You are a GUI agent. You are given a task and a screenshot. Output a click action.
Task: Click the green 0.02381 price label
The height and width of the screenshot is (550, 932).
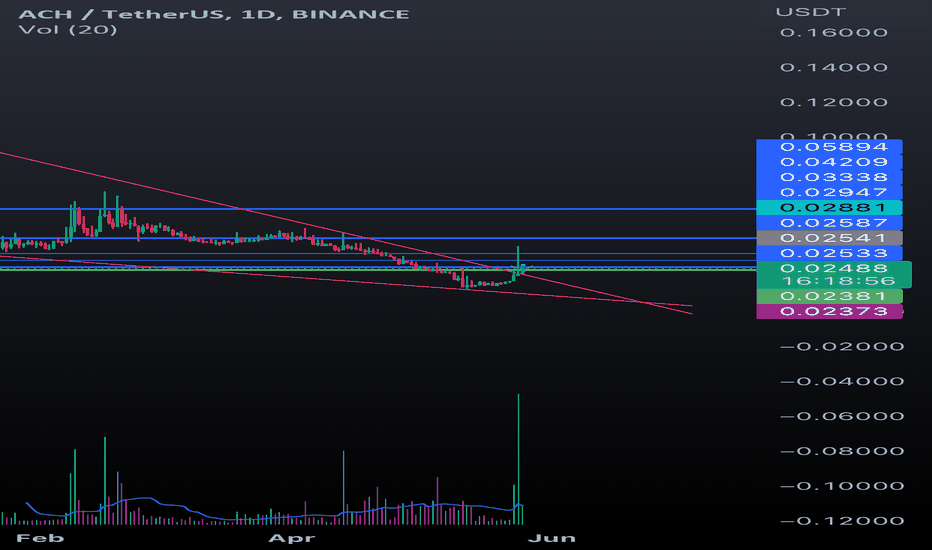pos(829,296)
